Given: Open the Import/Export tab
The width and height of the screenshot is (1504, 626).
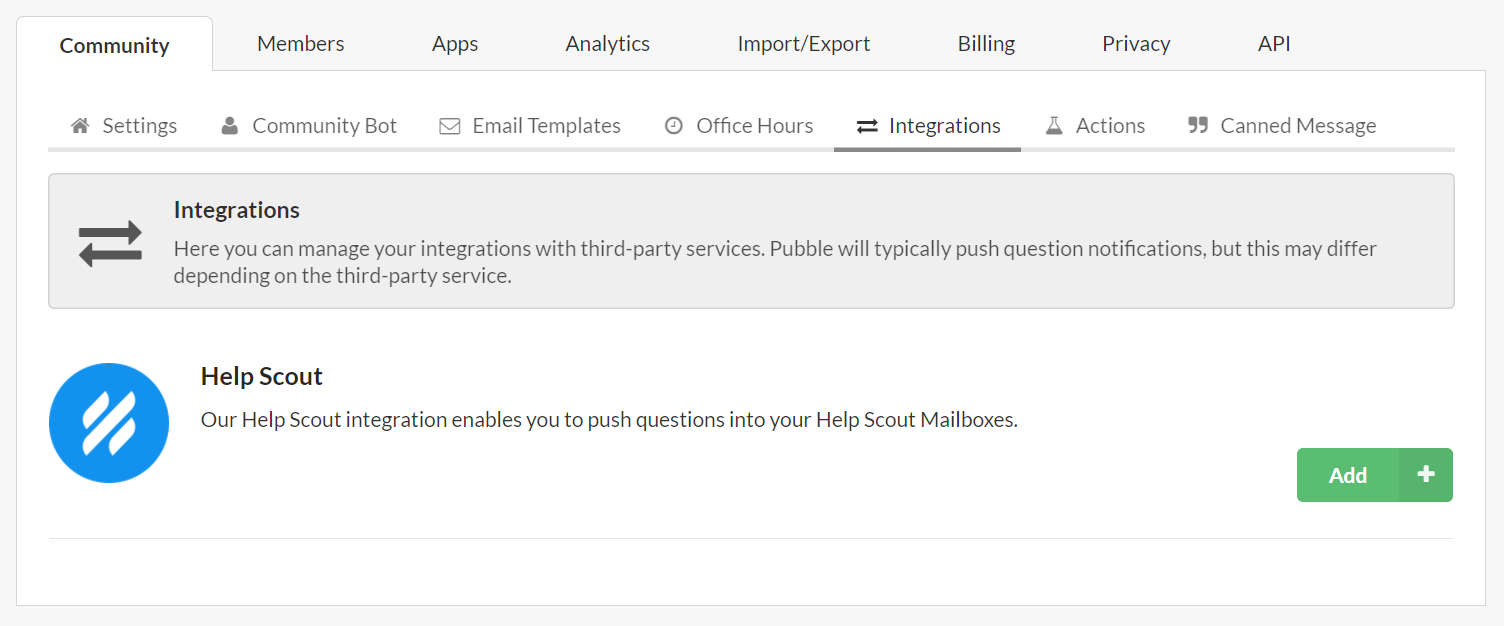Looking at the screenshot, I should [804, 43].
